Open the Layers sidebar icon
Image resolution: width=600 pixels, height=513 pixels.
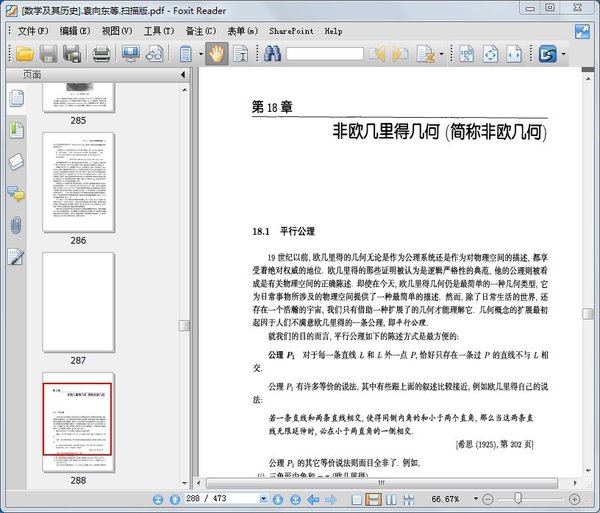point(16,162)
